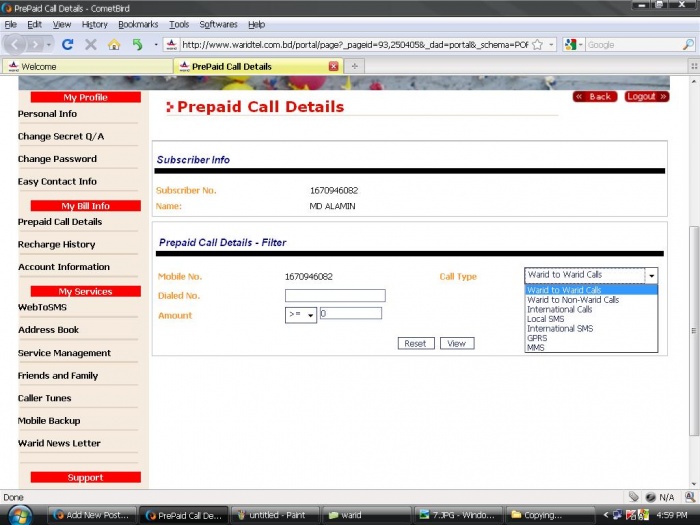This screenshot has height=525, width=700.
Task: Open the View menu
Action: [x=62, y=25]
